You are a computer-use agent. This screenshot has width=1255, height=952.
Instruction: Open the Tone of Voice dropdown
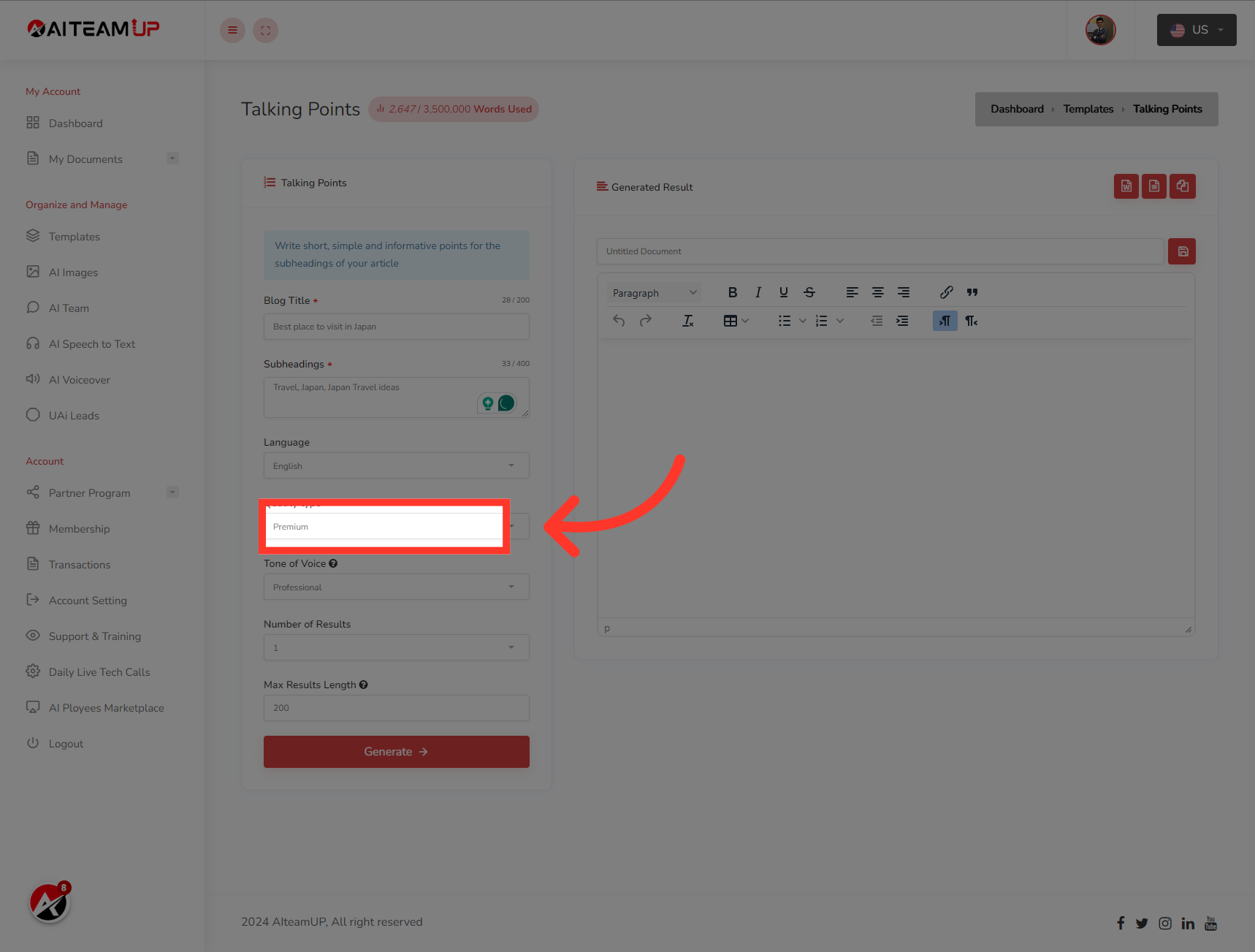tap(396, 587)
